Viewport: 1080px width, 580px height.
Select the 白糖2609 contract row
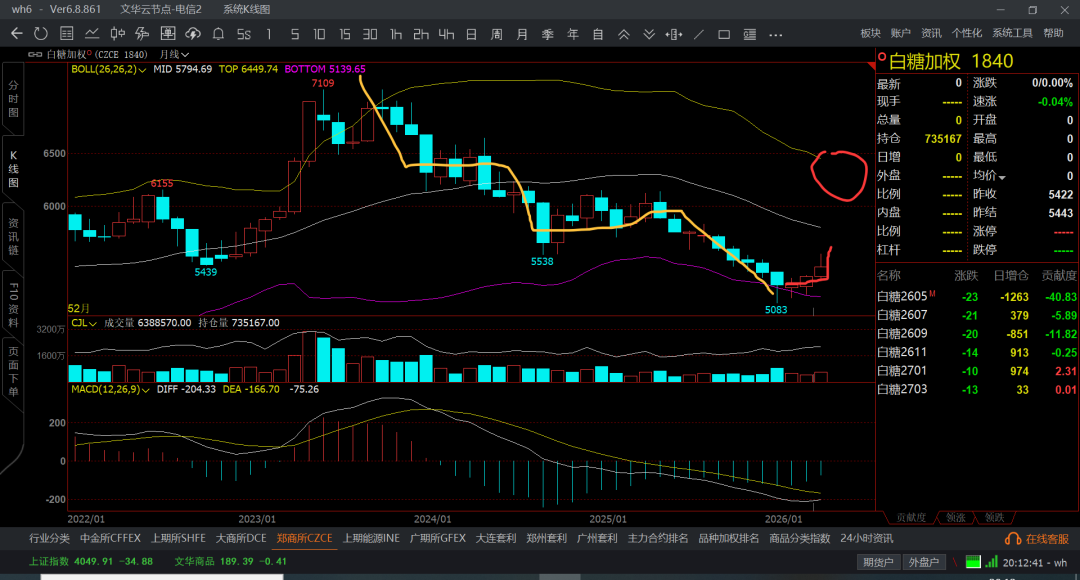(x=902, y=334)
